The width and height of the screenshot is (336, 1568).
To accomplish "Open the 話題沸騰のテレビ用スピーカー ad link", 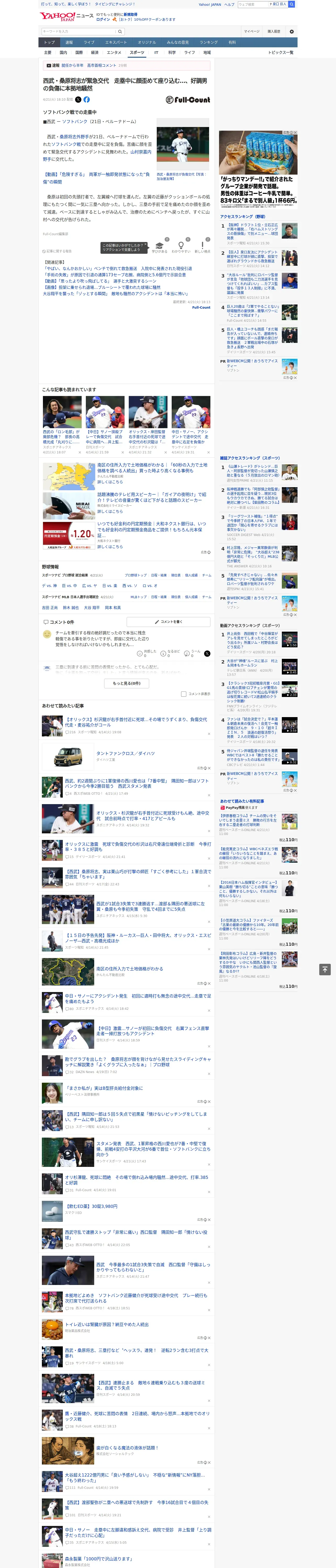I will tap(152, 497).
